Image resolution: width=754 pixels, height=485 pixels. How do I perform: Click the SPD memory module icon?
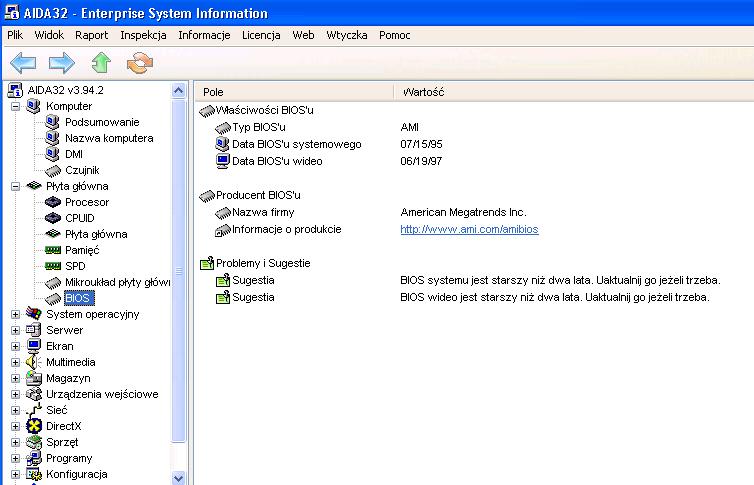pos(52,266)
